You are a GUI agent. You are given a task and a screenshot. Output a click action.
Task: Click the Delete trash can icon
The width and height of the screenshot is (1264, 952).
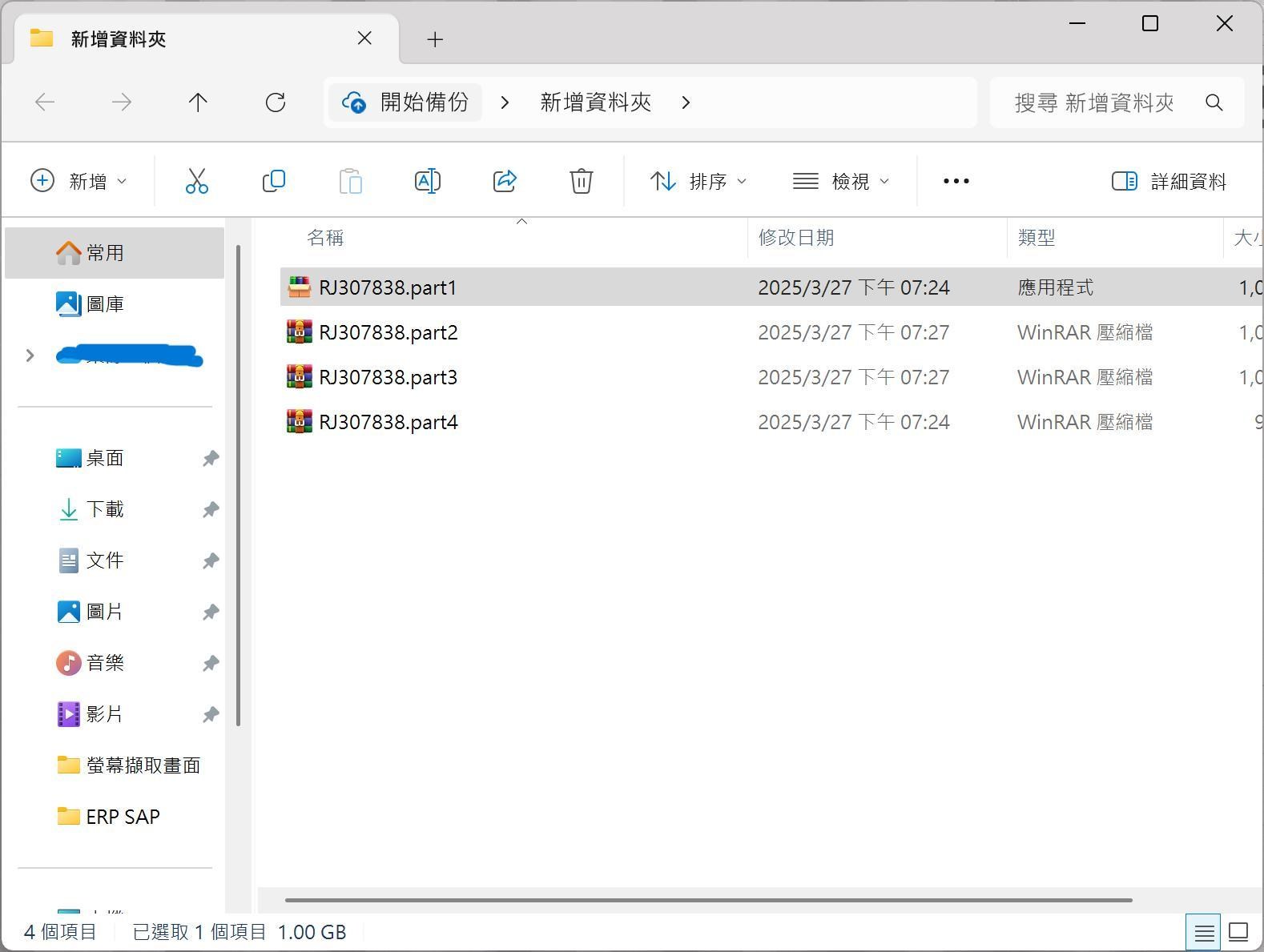[581, 181]
